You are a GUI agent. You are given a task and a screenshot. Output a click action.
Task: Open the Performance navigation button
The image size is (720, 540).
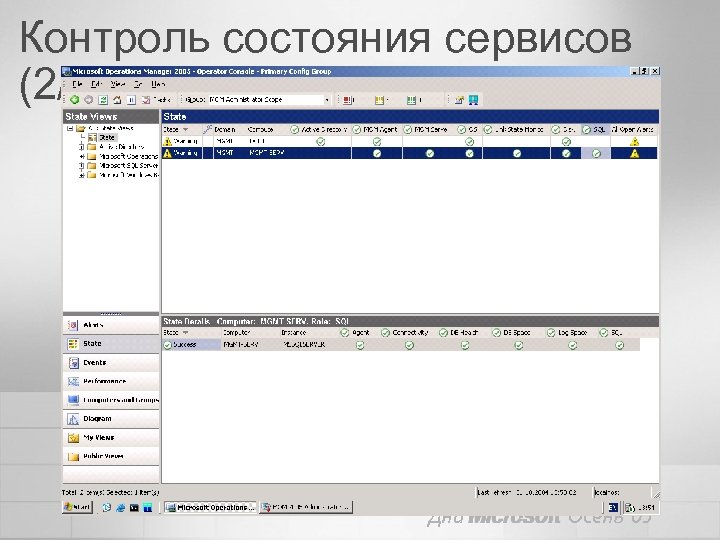pos(111,382)
